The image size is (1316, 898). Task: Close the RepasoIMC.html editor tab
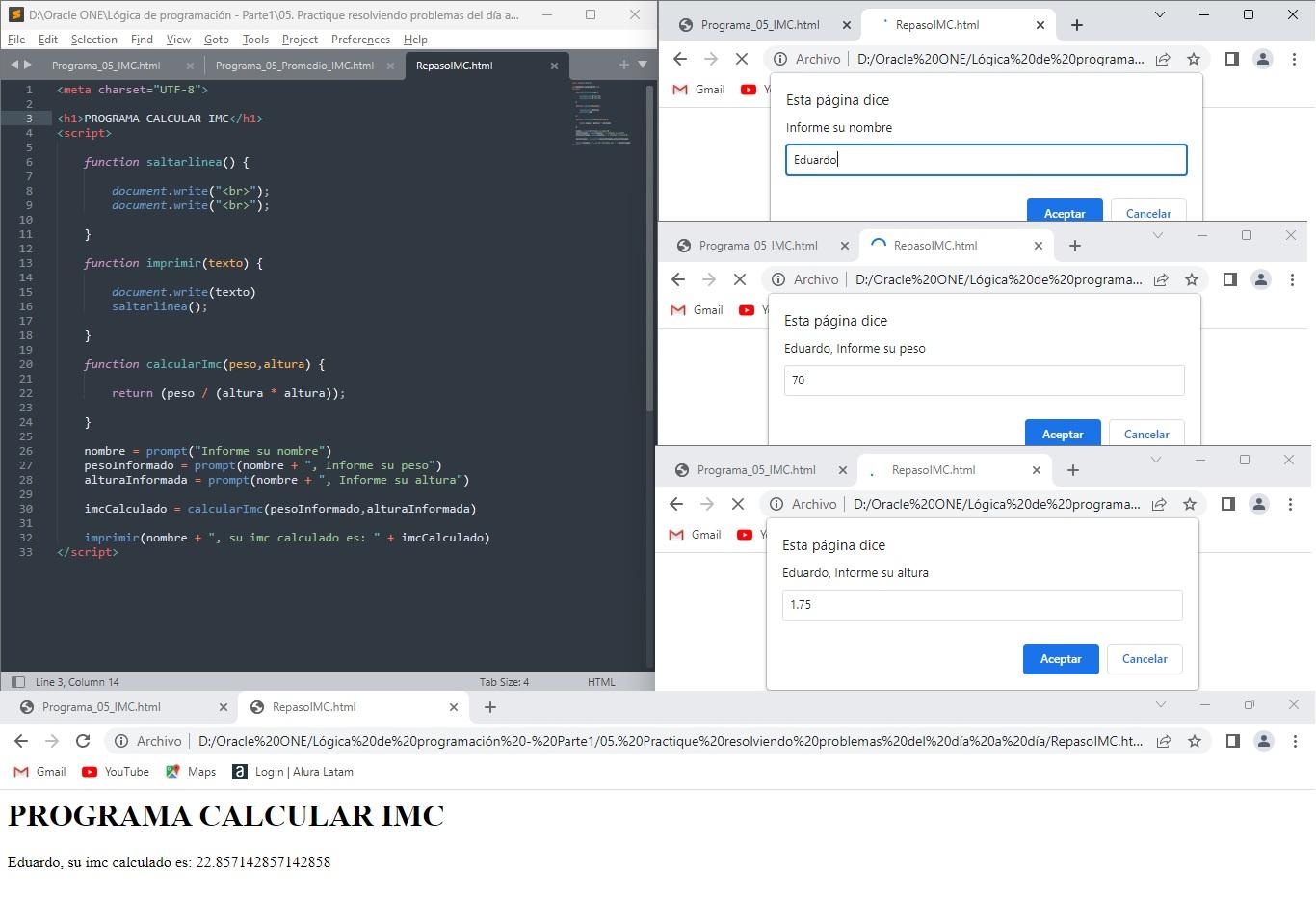coord(554,66)
